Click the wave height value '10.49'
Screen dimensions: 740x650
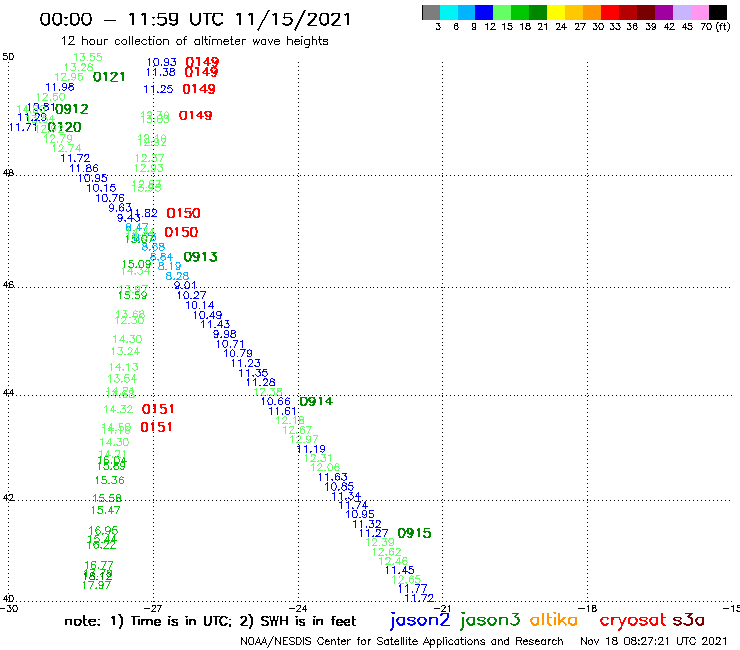[x=208, y=315]
